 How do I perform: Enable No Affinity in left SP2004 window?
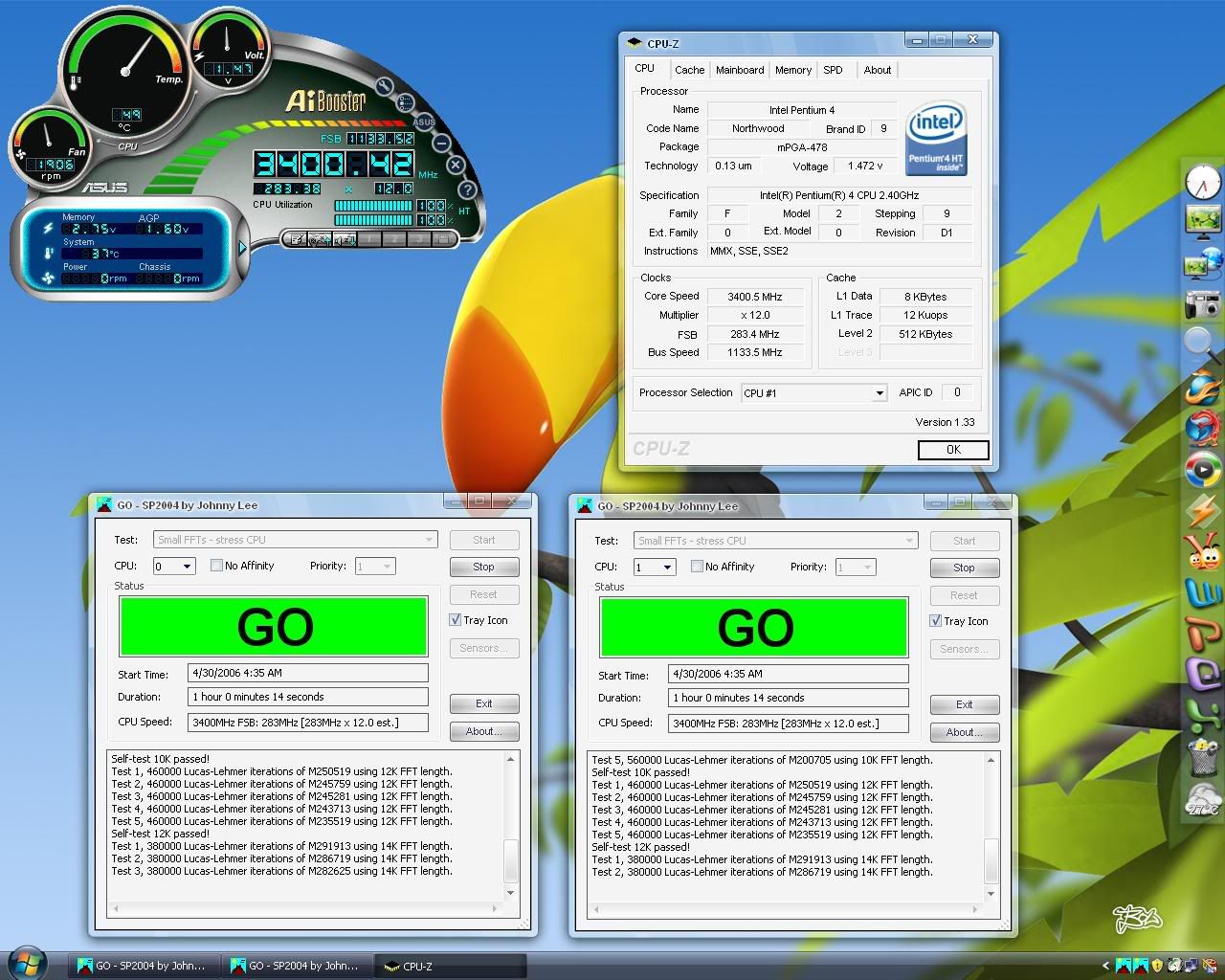pos(217,566)
